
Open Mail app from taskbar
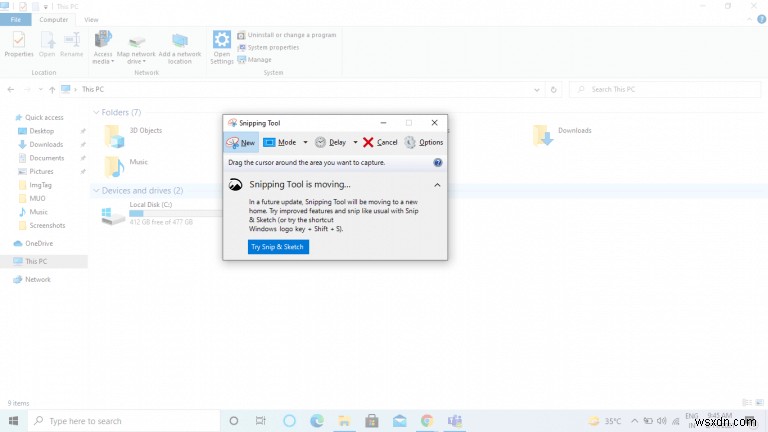399,421
